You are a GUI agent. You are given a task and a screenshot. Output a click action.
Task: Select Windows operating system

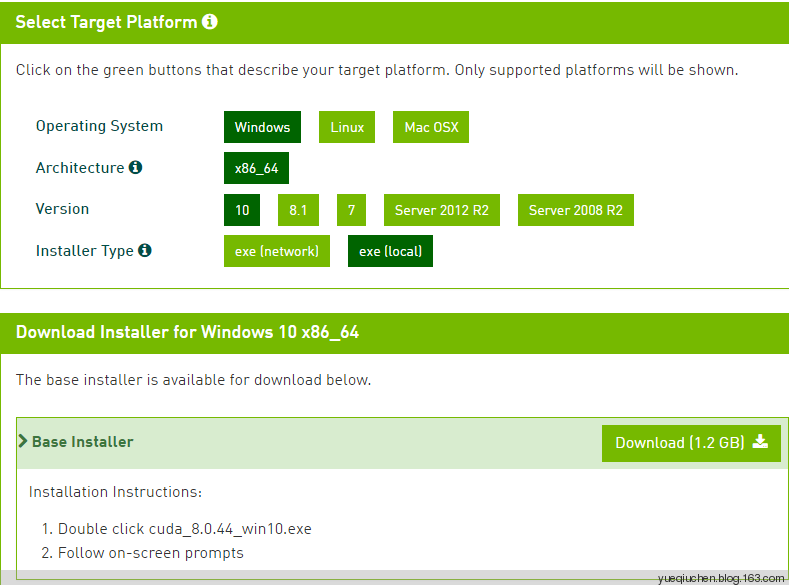click(x=262, y=127)
